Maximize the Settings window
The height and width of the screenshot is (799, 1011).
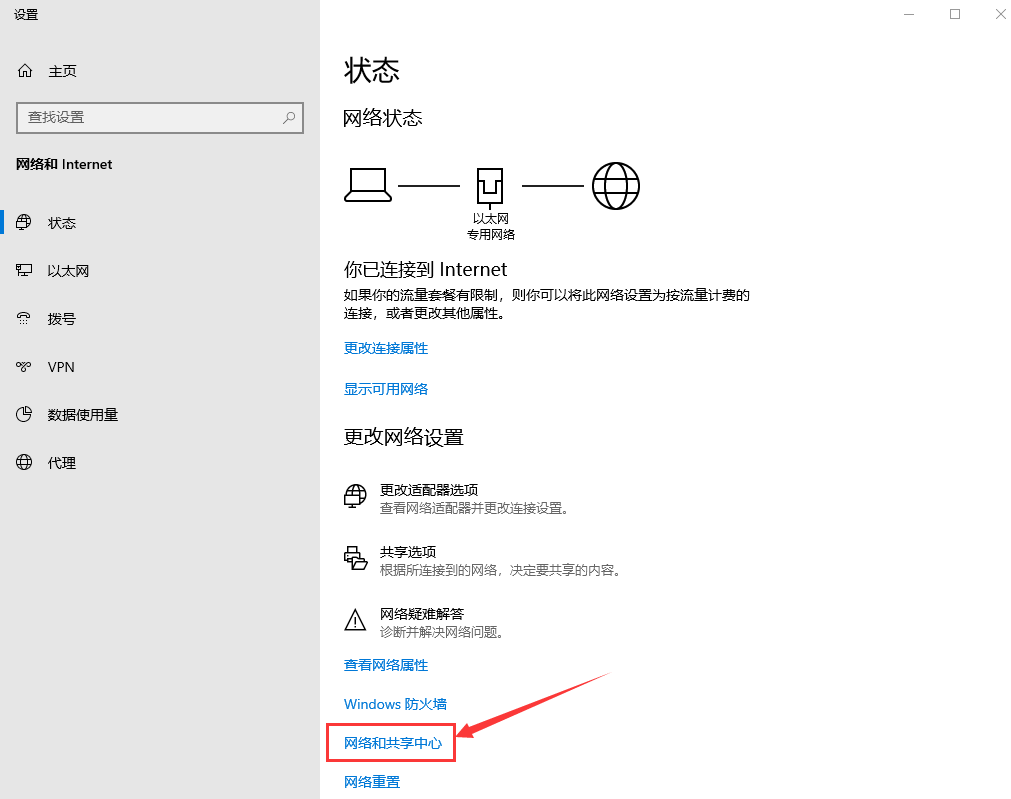pyautogui.click(x=955, y=14)
